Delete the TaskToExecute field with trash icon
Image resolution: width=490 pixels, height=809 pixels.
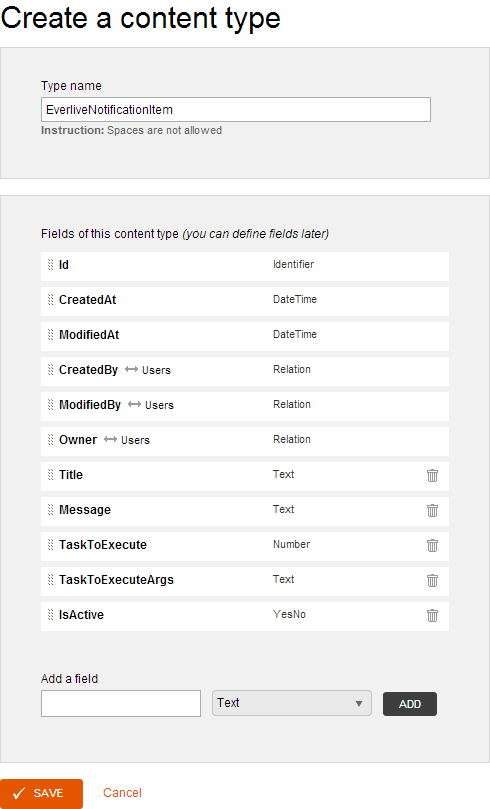coord(432,545)
